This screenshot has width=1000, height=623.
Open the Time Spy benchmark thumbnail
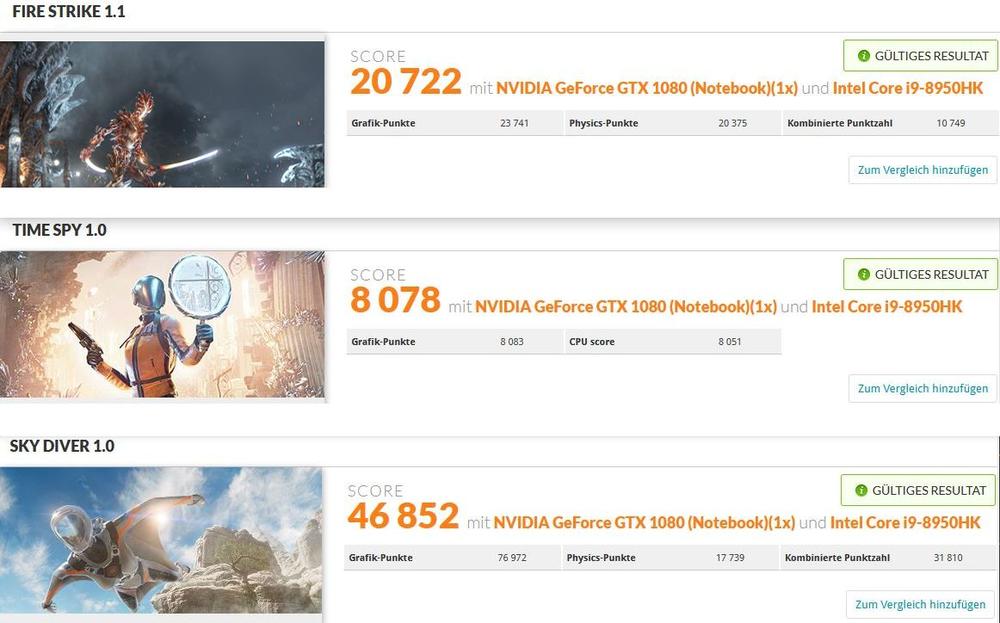tap(162, 325)
